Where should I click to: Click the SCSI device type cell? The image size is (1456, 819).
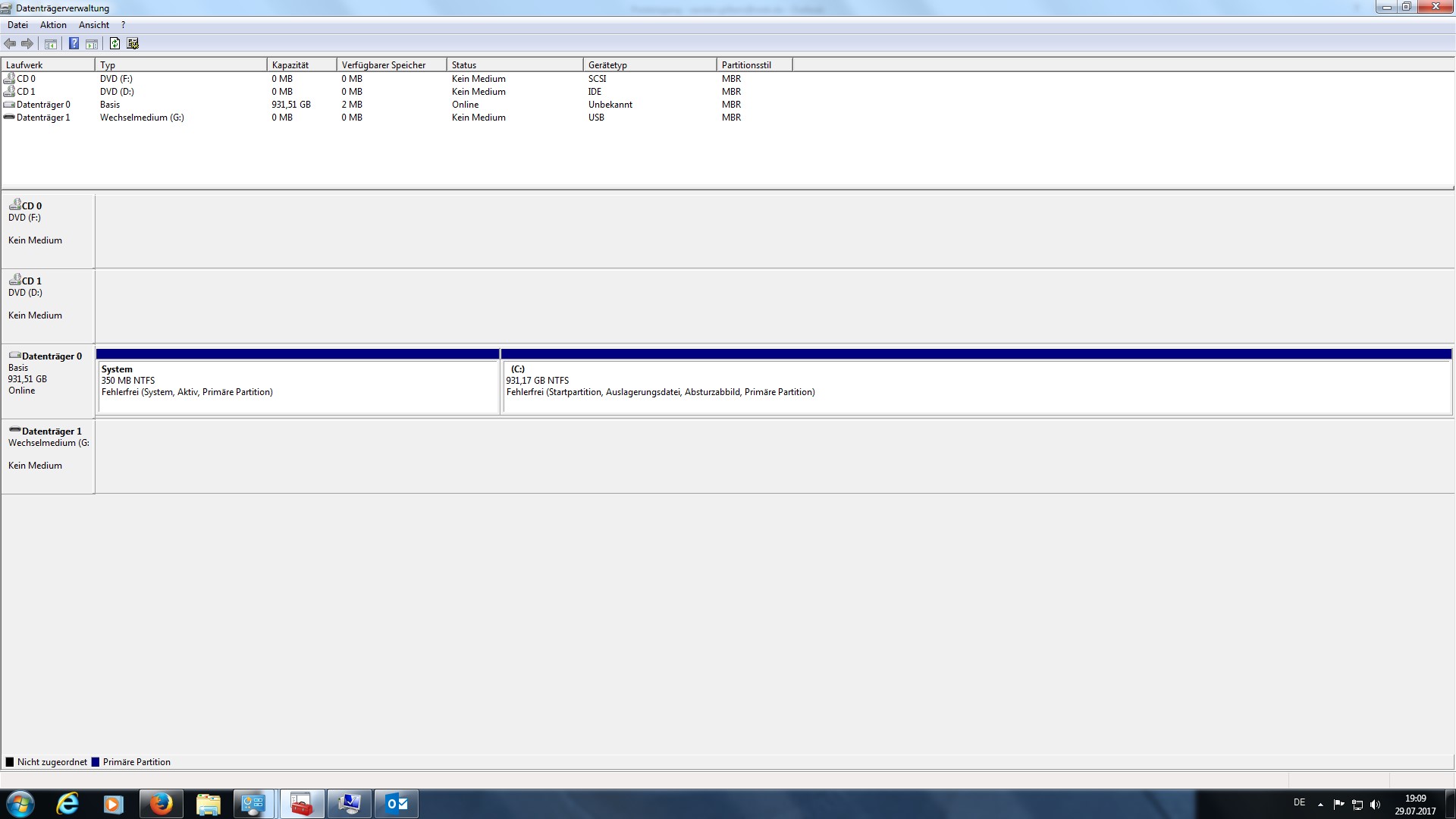click(x=598, y=79)
